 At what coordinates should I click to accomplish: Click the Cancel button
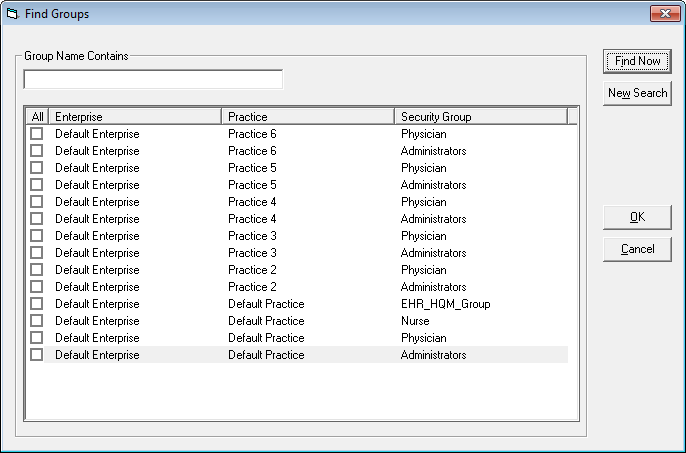coord(637,249)
